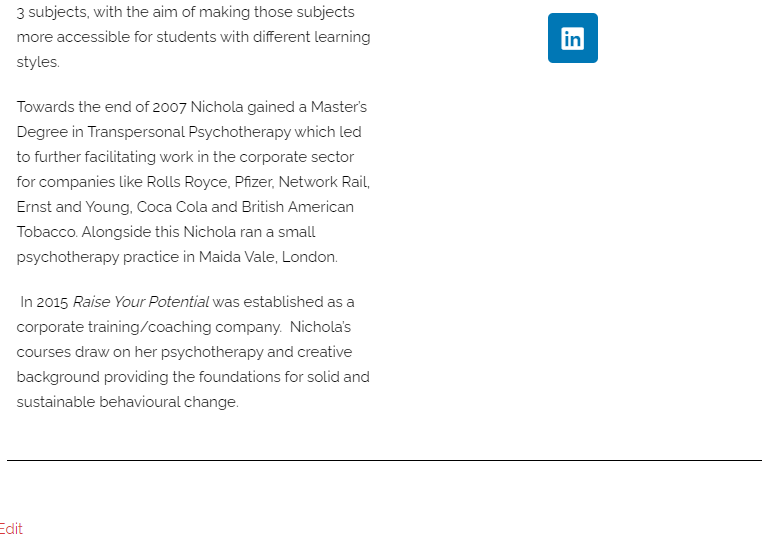
Task: Click the word "Pfizer"
Action: (251, 182)
